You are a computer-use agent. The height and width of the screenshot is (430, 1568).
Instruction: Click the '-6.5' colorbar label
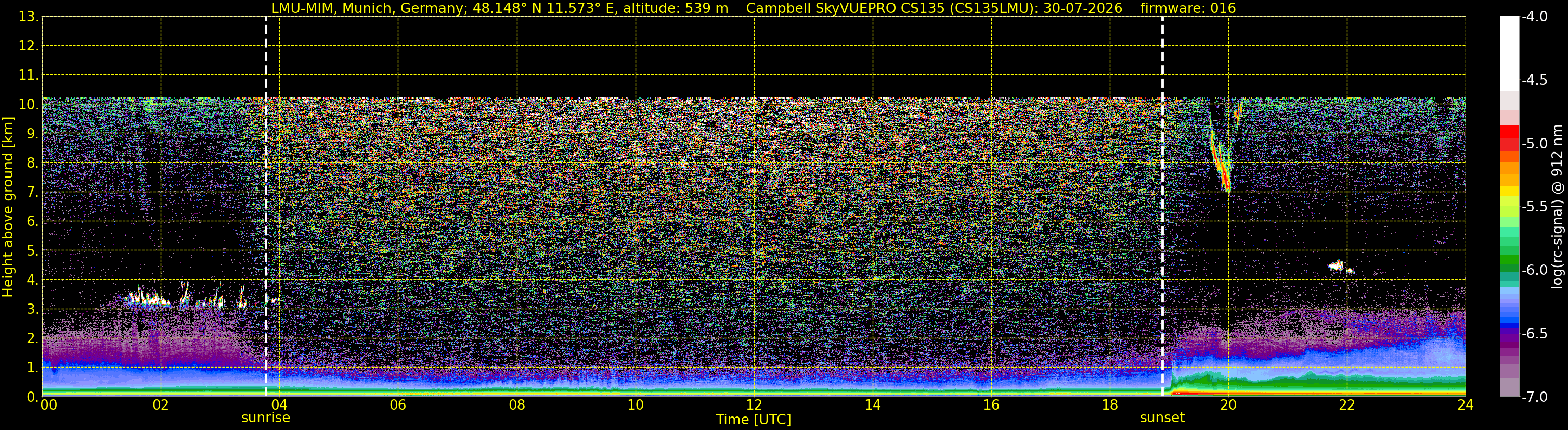coord(1535,334)
